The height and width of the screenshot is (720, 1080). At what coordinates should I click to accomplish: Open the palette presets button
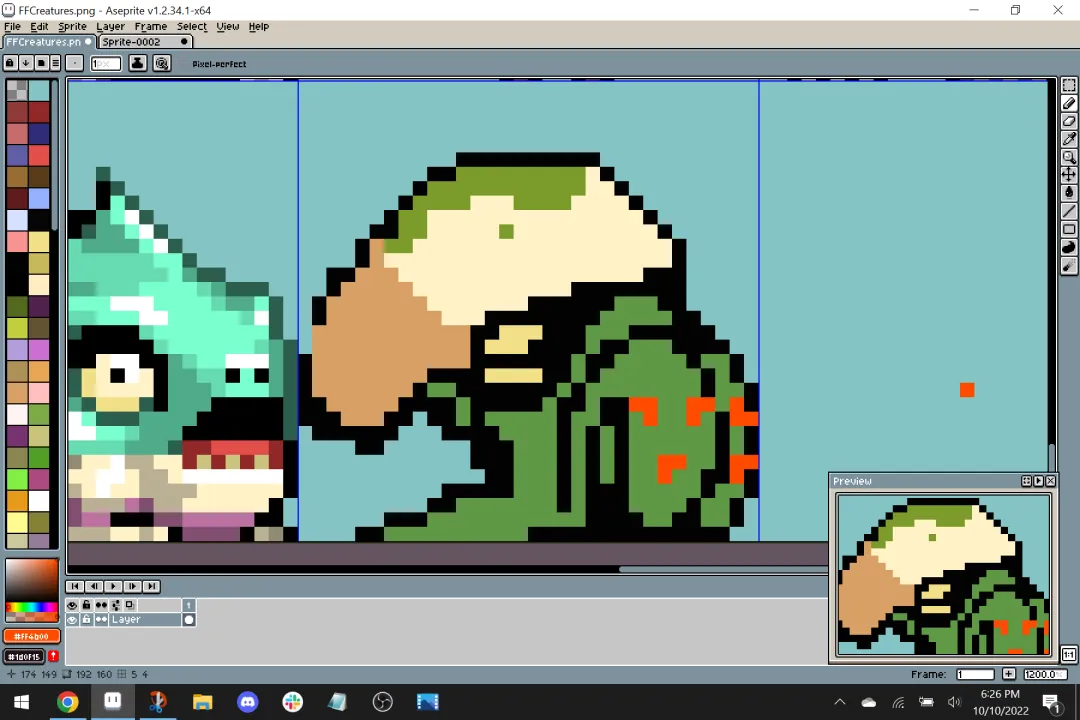41,63
